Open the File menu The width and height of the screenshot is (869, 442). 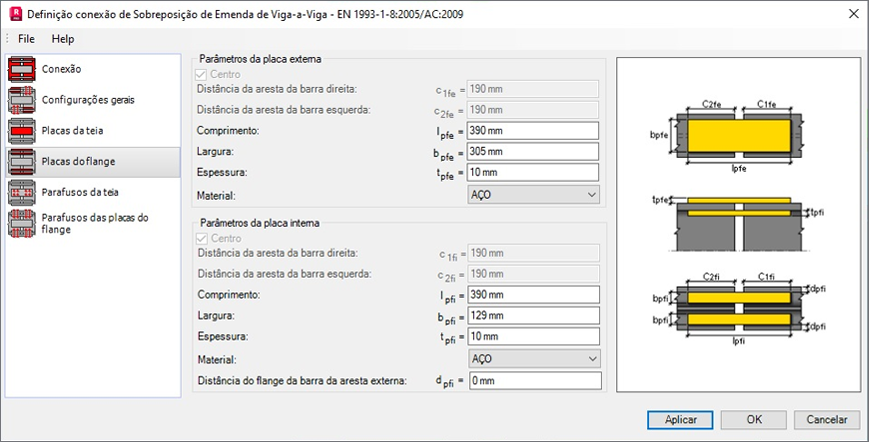click(x=26, y=39)
